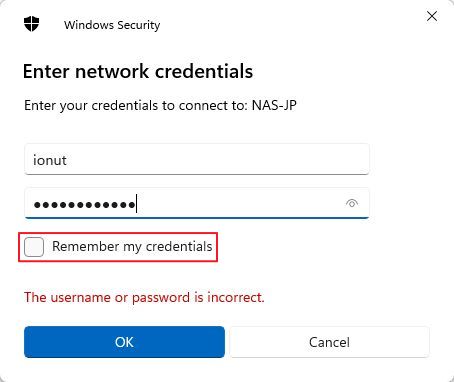Focus the username field containing ionut
454x382 pixels.
(197, 159)
